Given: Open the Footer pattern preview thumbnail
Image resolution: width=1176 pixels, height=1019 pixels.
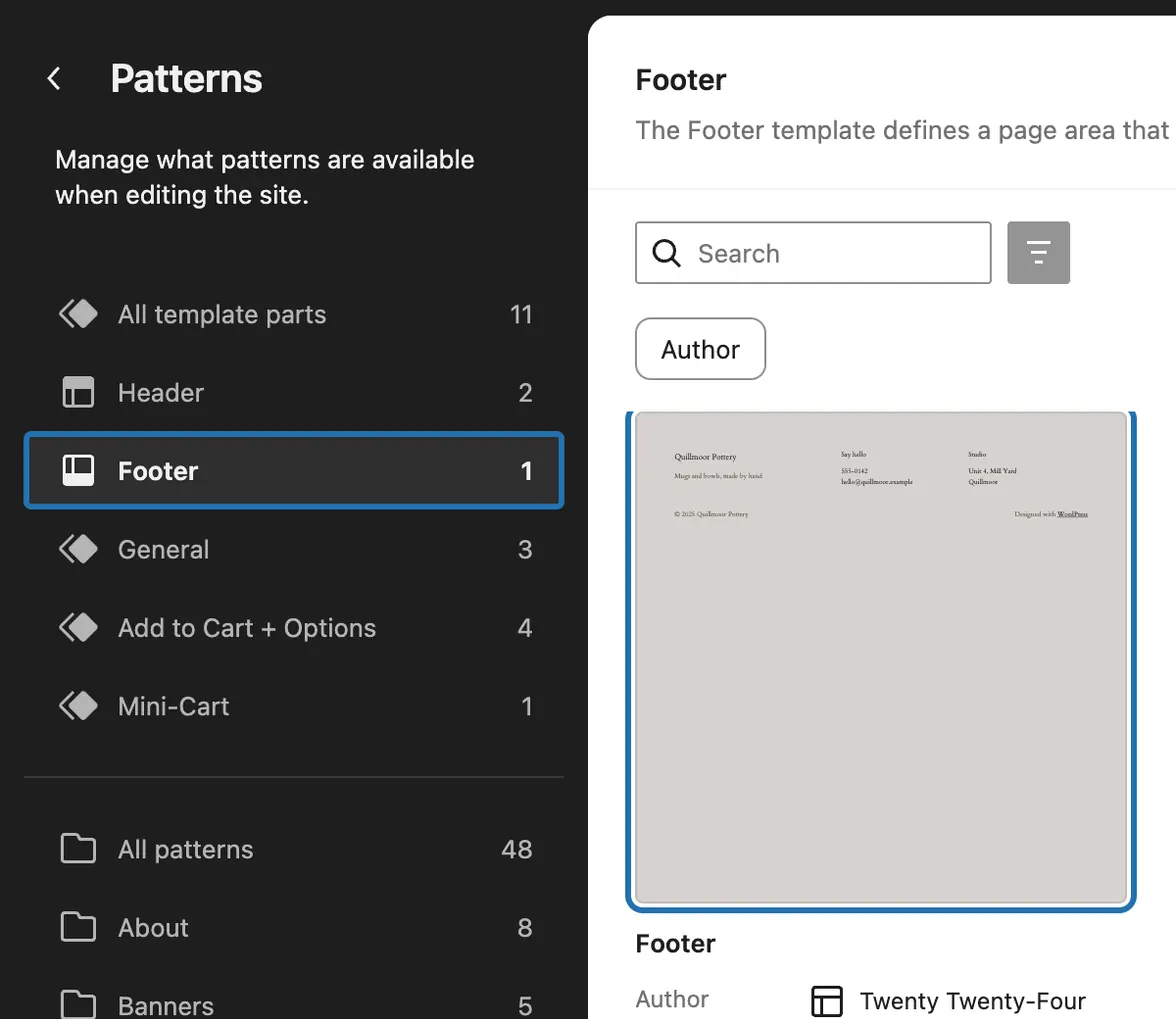Looking at the screenshot, I should click(x=880, y=658).
